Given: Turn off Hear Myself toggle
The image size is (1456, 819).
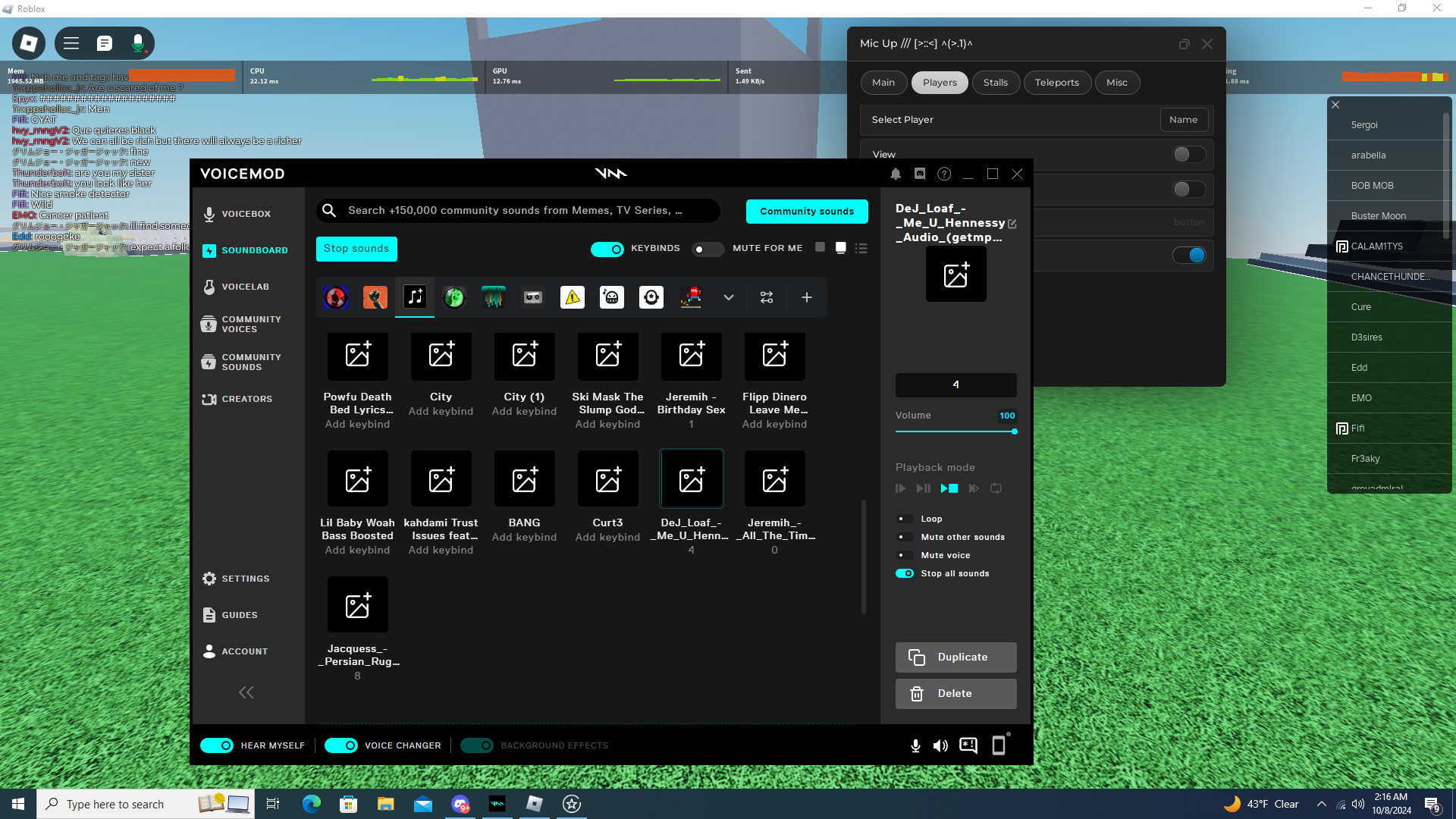Looking at the screenshot, I should [217, 745].
